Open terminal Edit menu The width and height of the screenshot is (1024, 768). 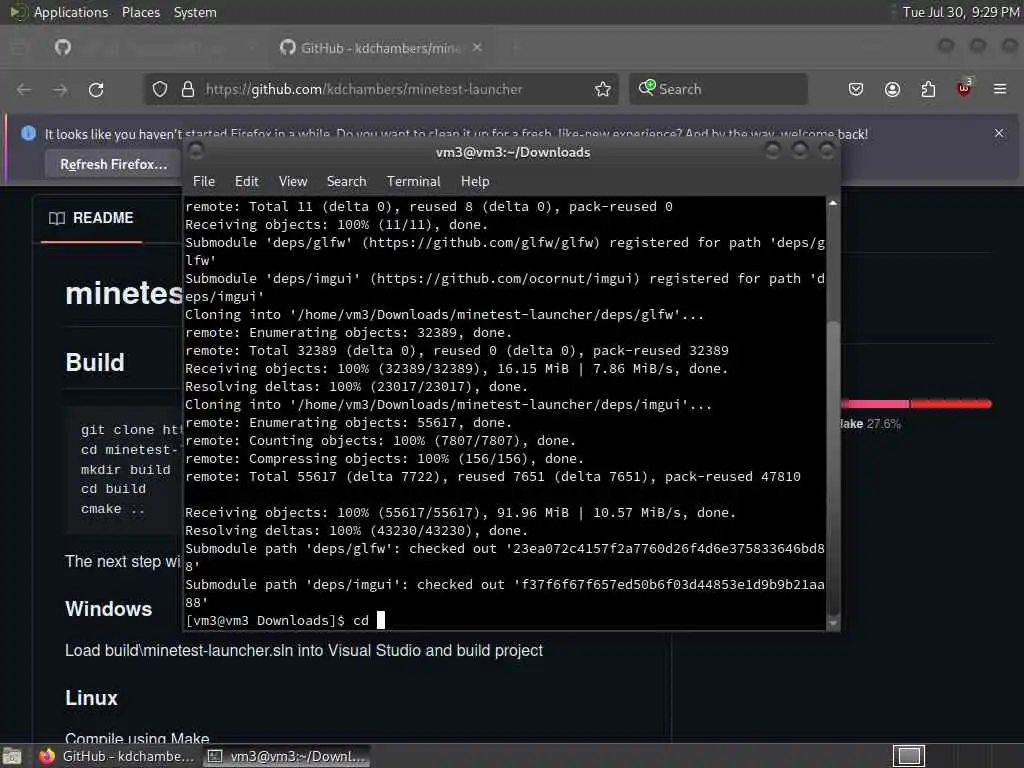(x=246, y=182)
